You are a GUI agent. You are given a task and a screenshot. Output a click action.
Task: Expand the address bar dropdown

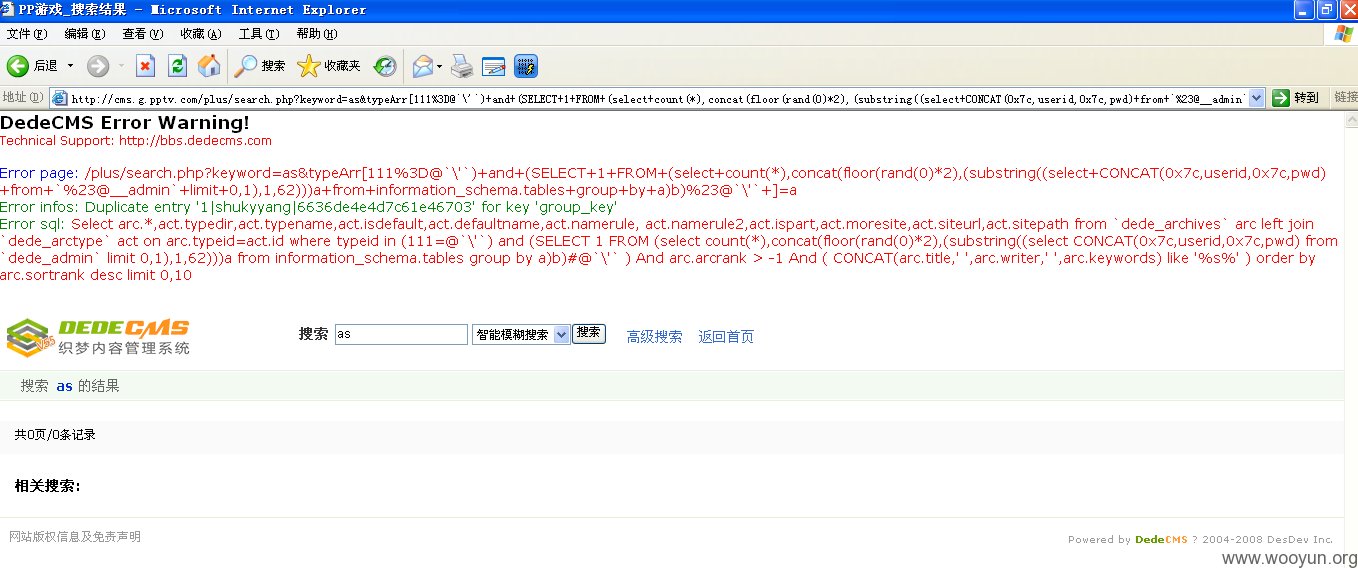point(1255,98)
